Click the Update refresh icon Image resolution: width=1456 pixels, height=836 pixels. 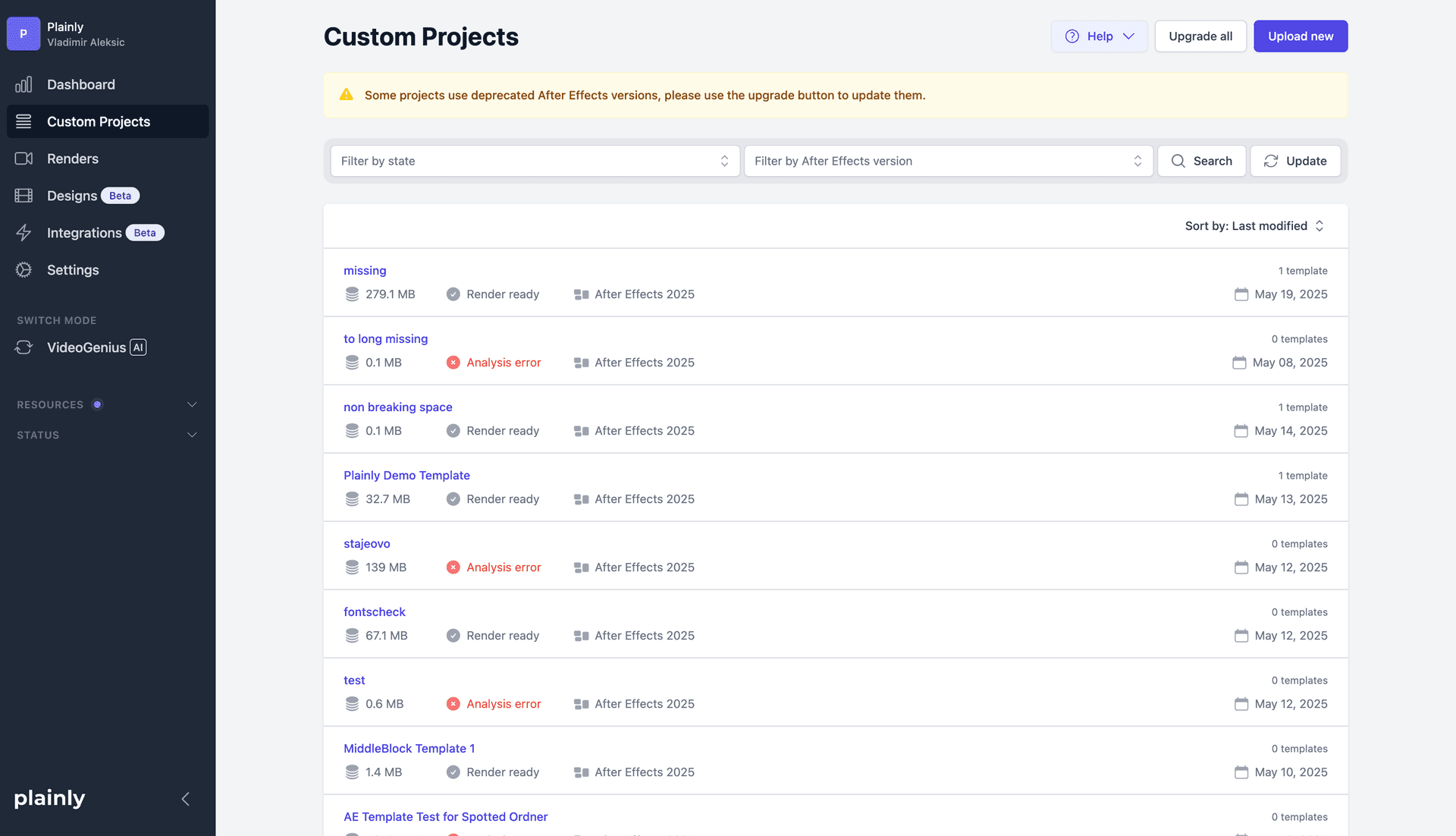click(x=1270, y=161)
